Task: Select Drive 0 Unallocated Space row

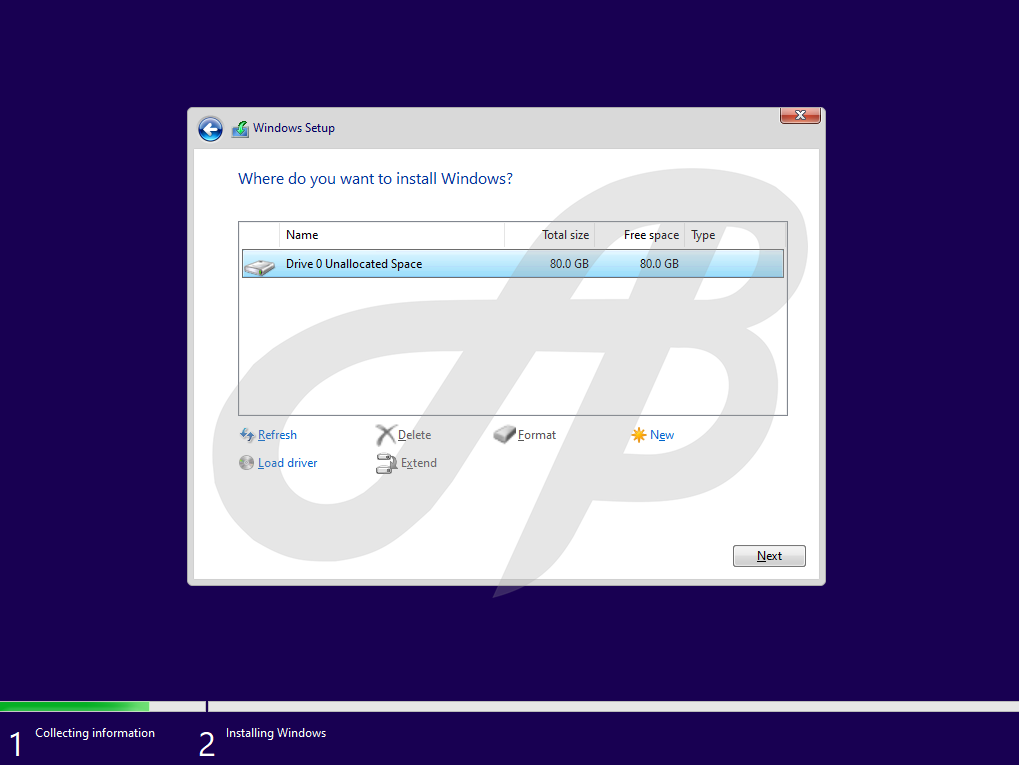Action: 513,264
